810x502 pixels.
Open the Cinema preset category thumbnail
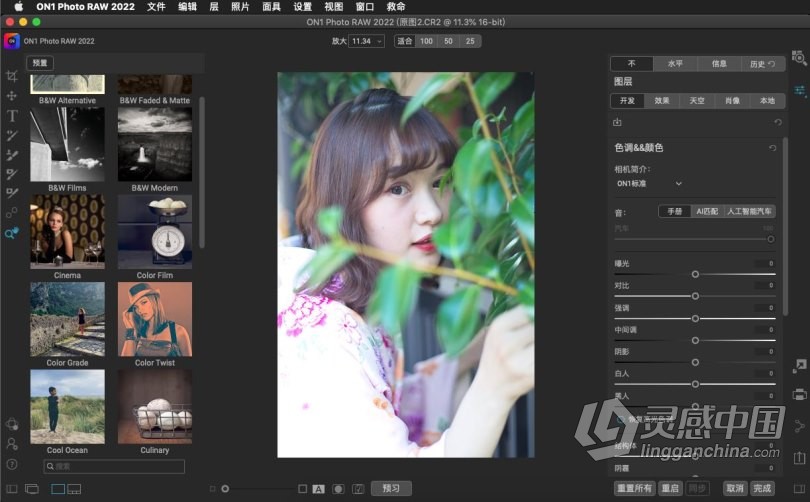click(67, 231)
